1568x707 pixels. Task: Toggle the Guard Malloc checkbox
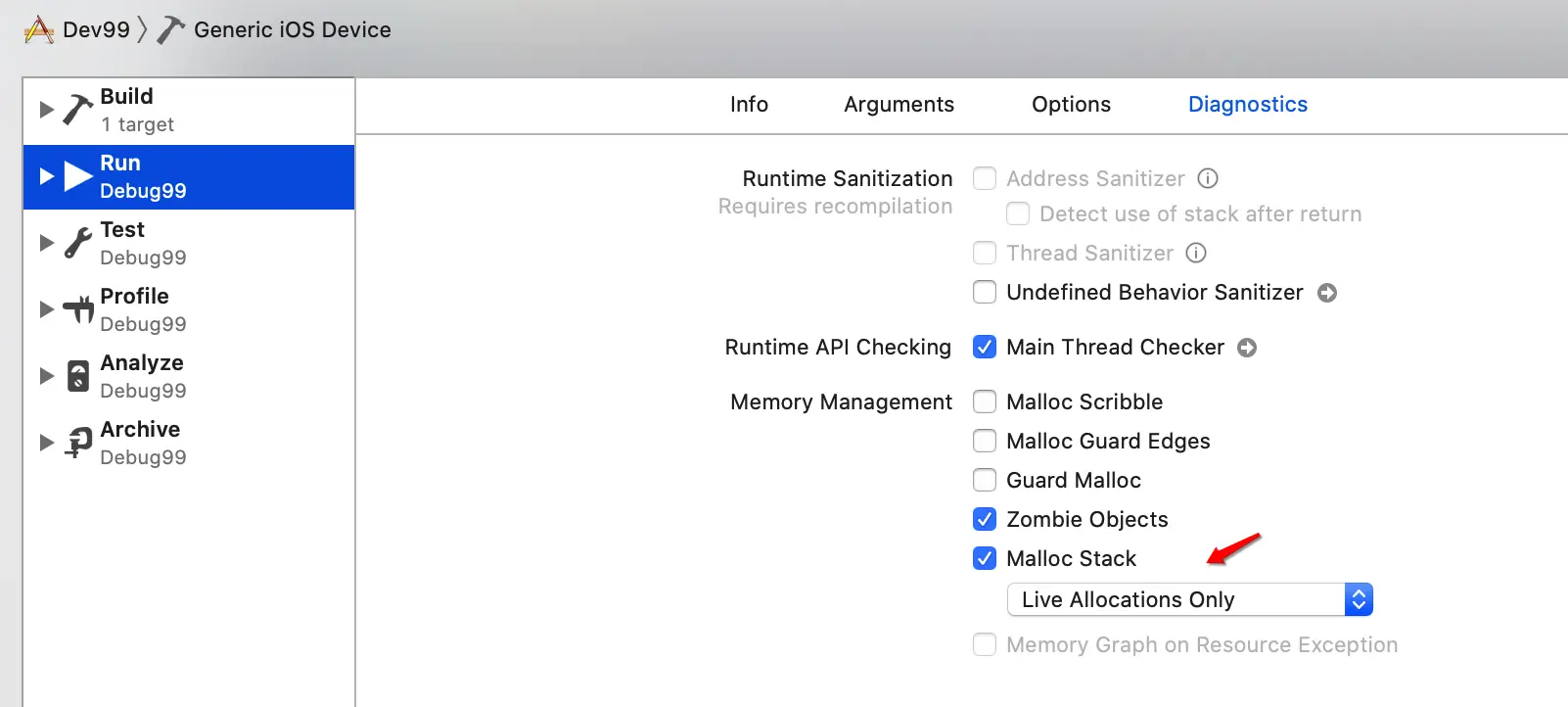[x=985, y=480]
